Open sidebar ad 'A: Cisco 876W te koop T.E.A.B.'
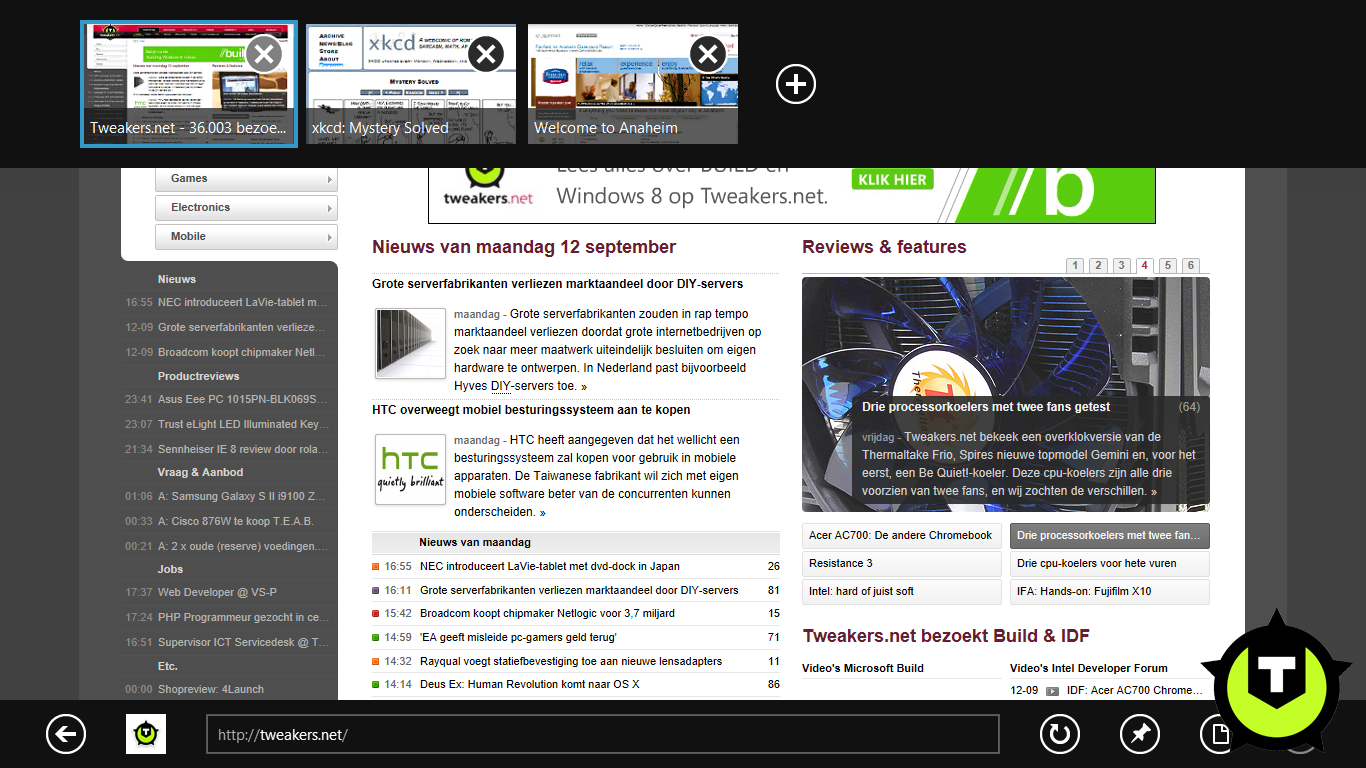Viewport: 1366px width, 768px height. point(236,521)
